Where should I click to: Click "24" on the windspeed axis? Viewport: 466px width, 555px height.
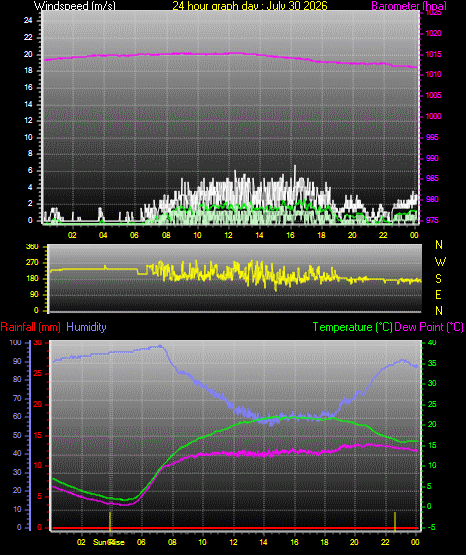[28, 20]
